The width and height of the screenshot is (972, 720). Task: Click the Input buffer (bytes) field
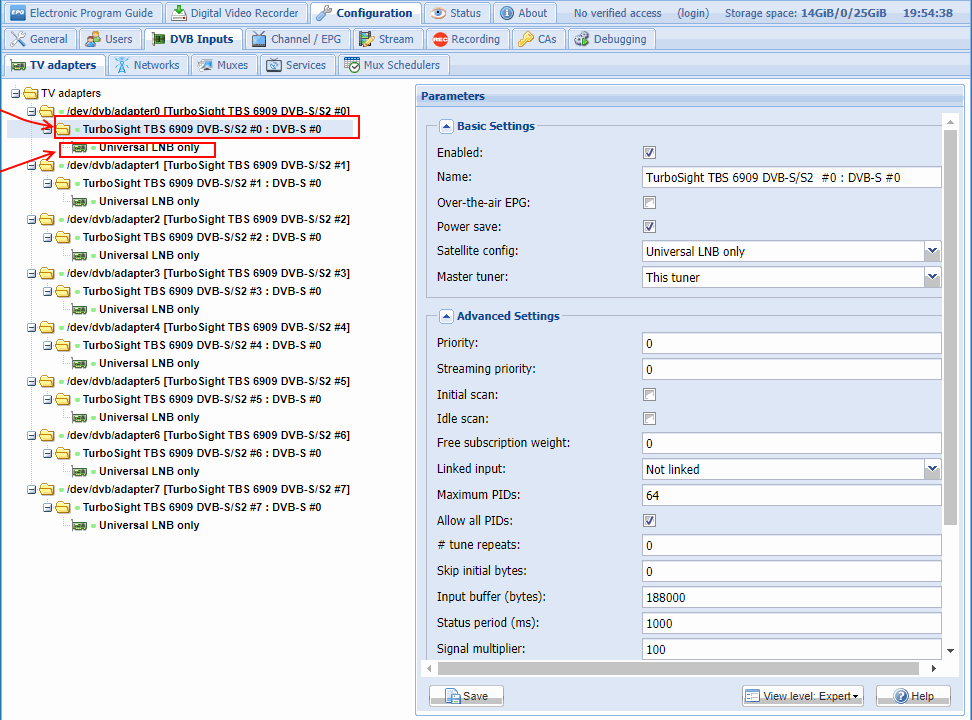792,597
